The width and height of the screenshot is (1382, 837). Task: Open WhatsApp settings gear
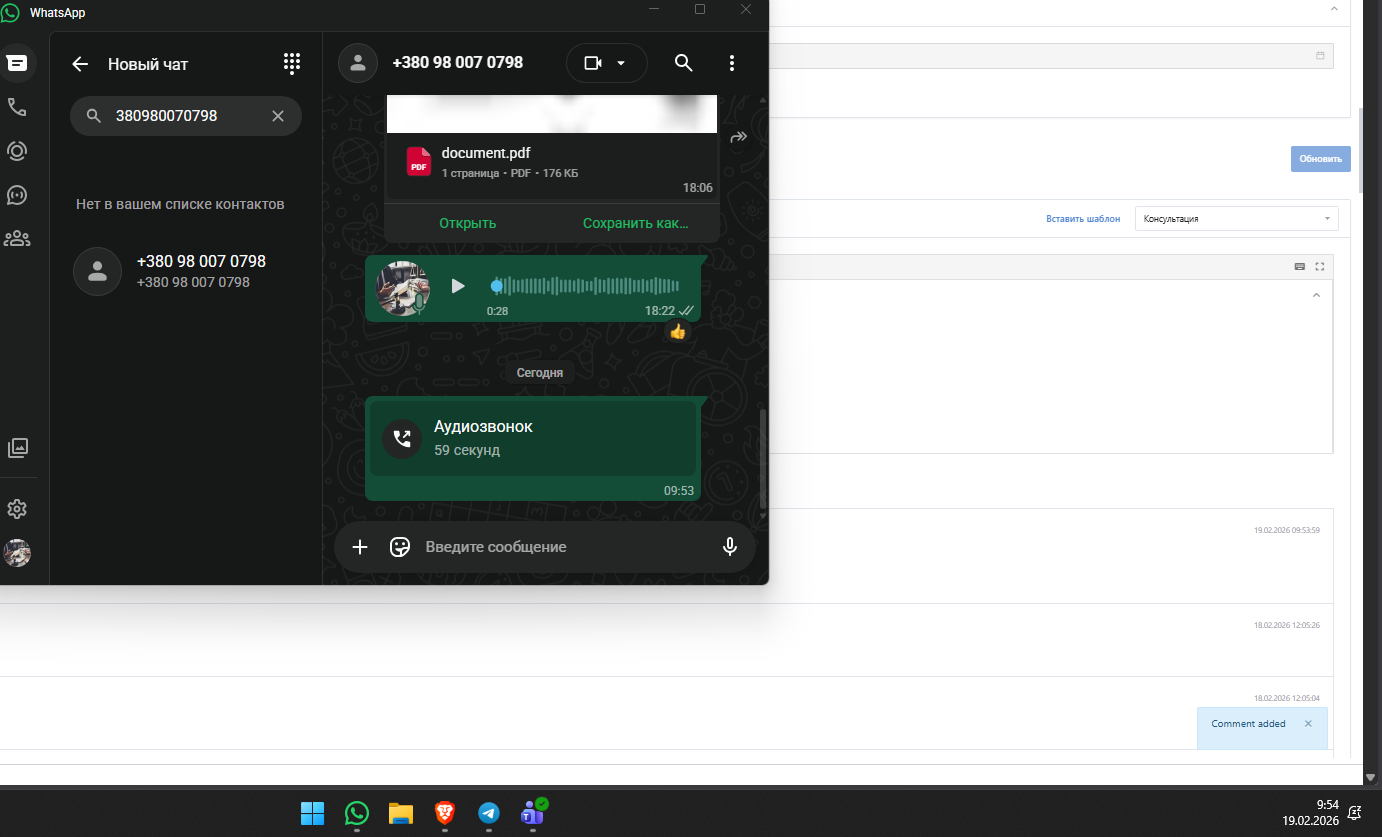tap(17, 509)
